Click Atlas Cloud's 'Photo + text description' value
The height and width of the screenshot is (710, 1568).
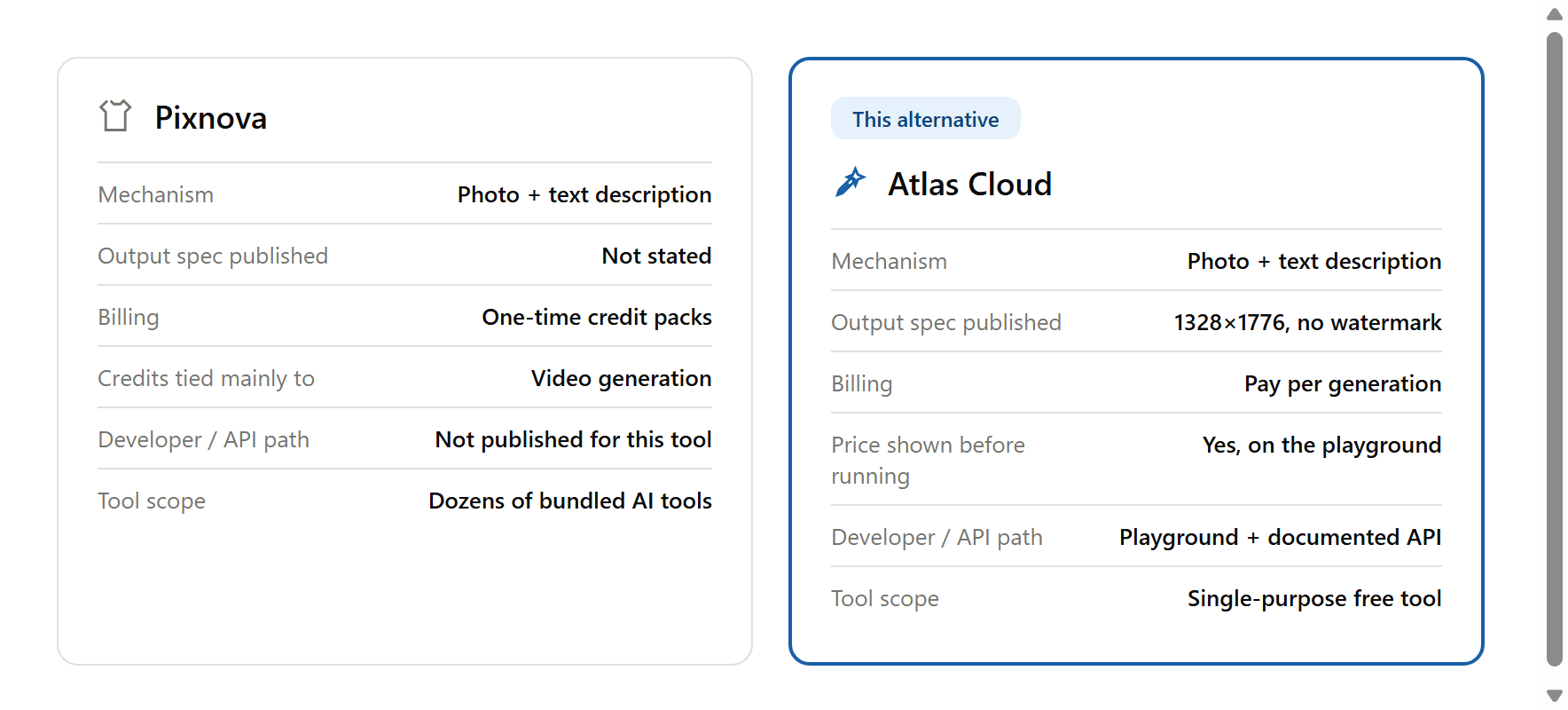(x=1314, y=261)
